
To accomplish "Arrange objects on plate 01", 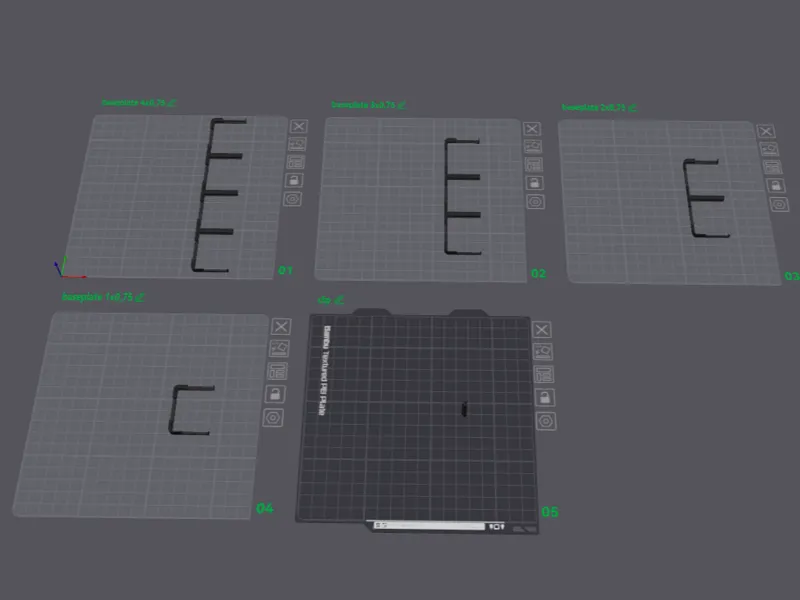I will pos(296,162).
